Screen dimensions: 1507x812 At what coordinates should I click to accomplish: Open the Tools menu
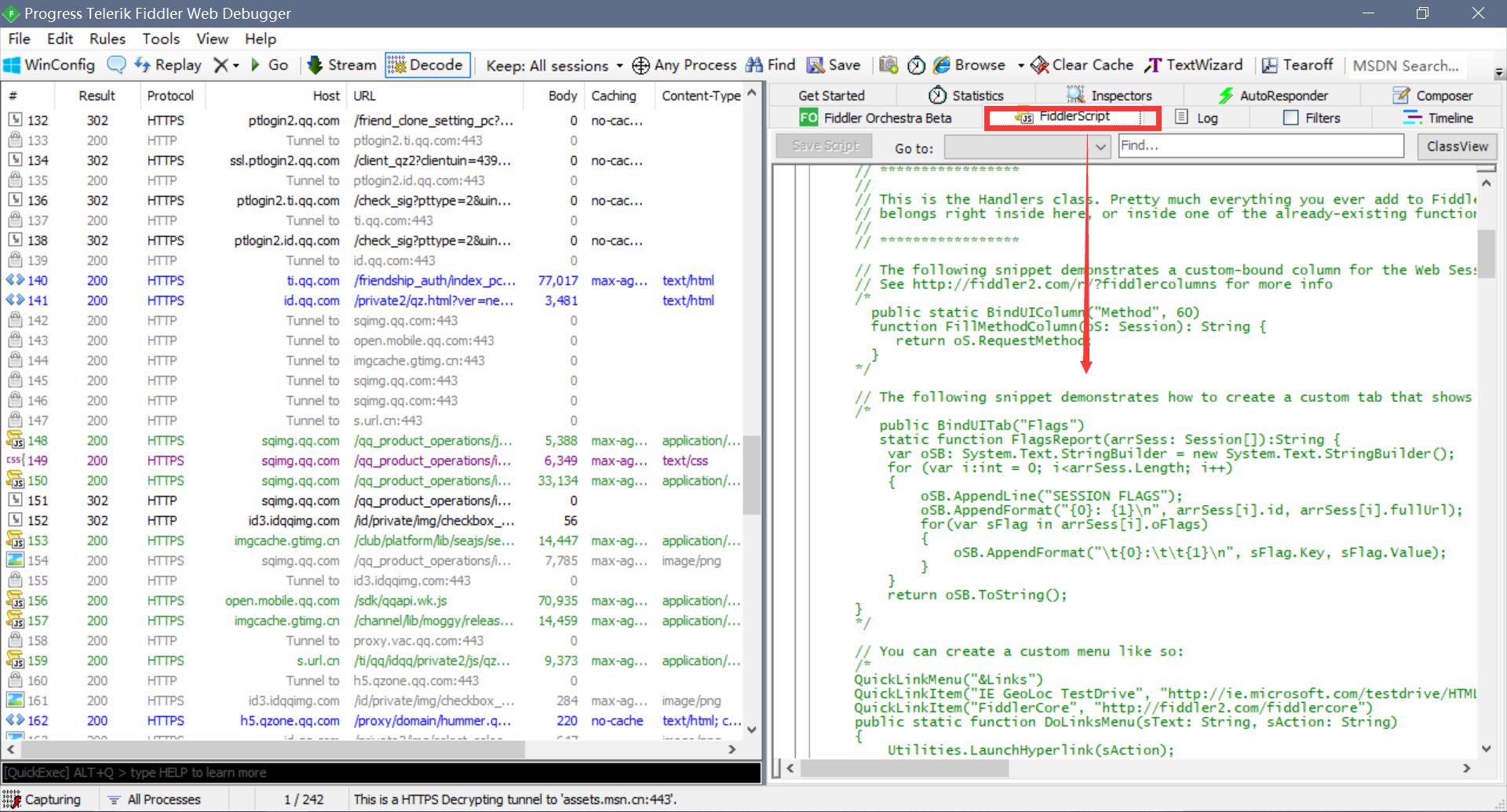tap(161, 38)
